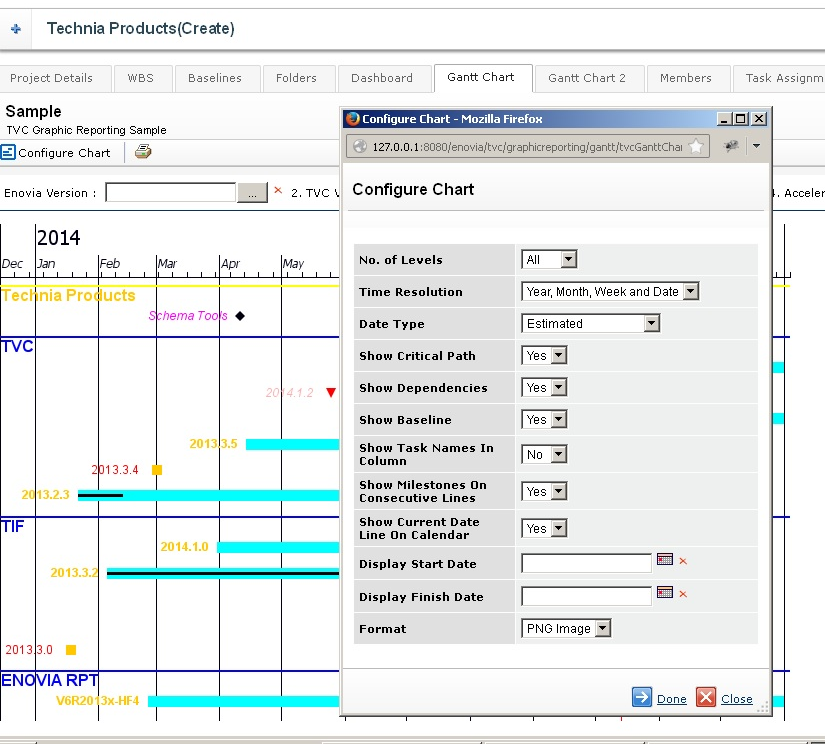This screenshot has height=744, width=825.
Task: Click the Close link in dialog
Action: (x=736, y=699)
